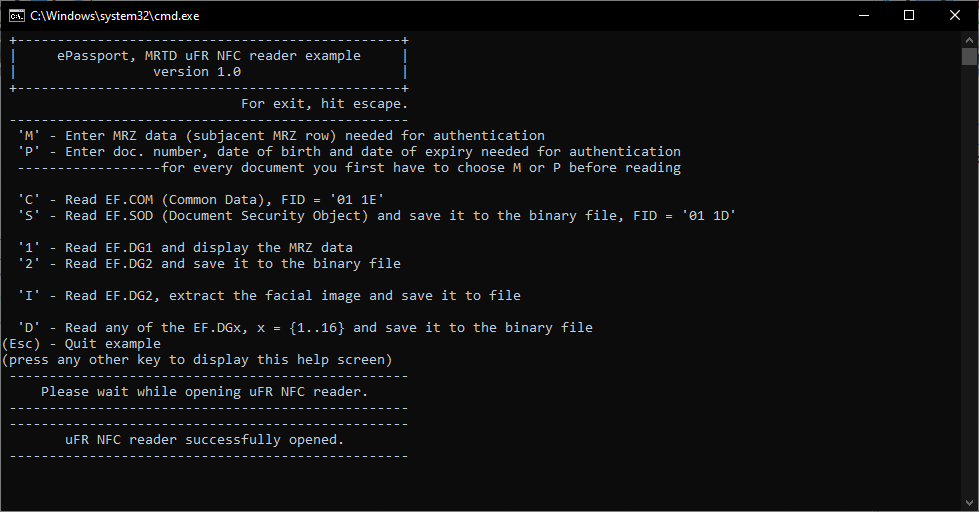Click the 'I' extract facial image line
This screenshot has height=512, width=979.
click(x=269, y=295)
